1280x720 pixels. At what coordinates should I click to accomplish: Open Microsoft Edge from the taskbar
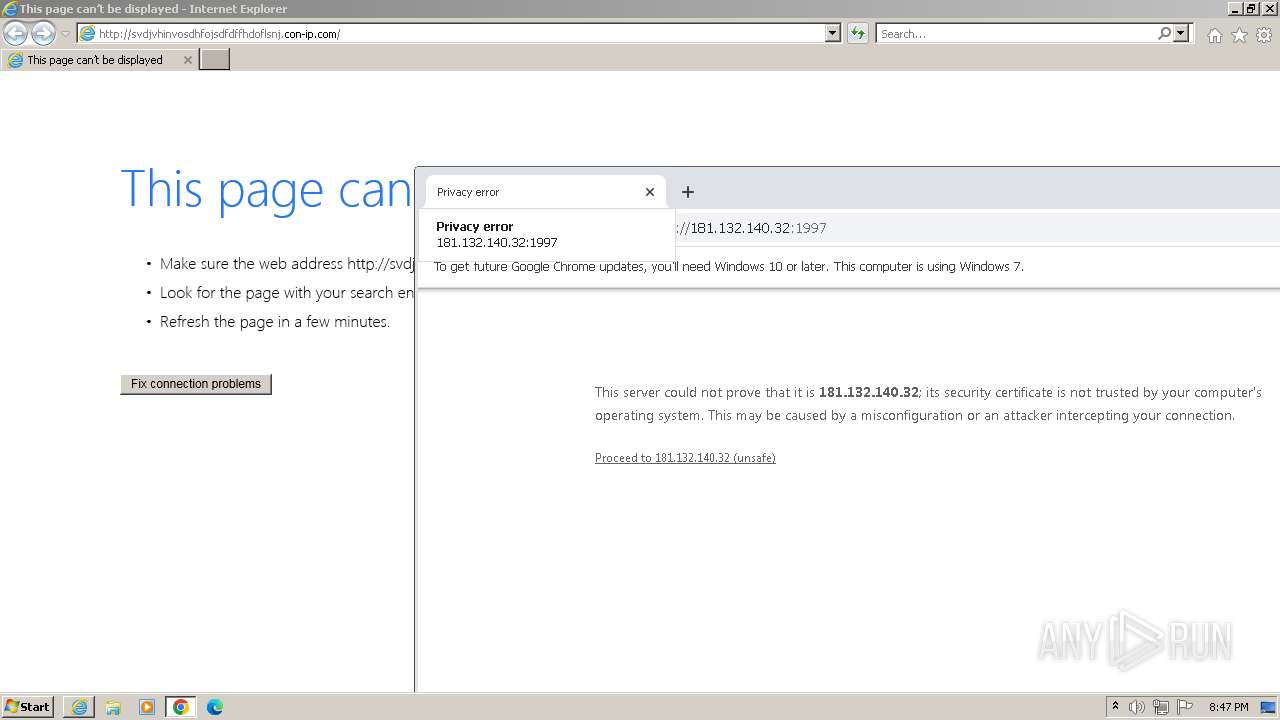pyautogui.click(x=214, y=707)
